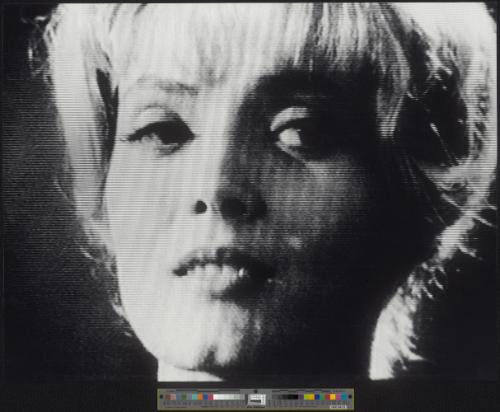Image resolution: width=500 pixels, height=412 pixels.
Task: Select the cyan swatch at chart's end
Action: click(344, 397)
